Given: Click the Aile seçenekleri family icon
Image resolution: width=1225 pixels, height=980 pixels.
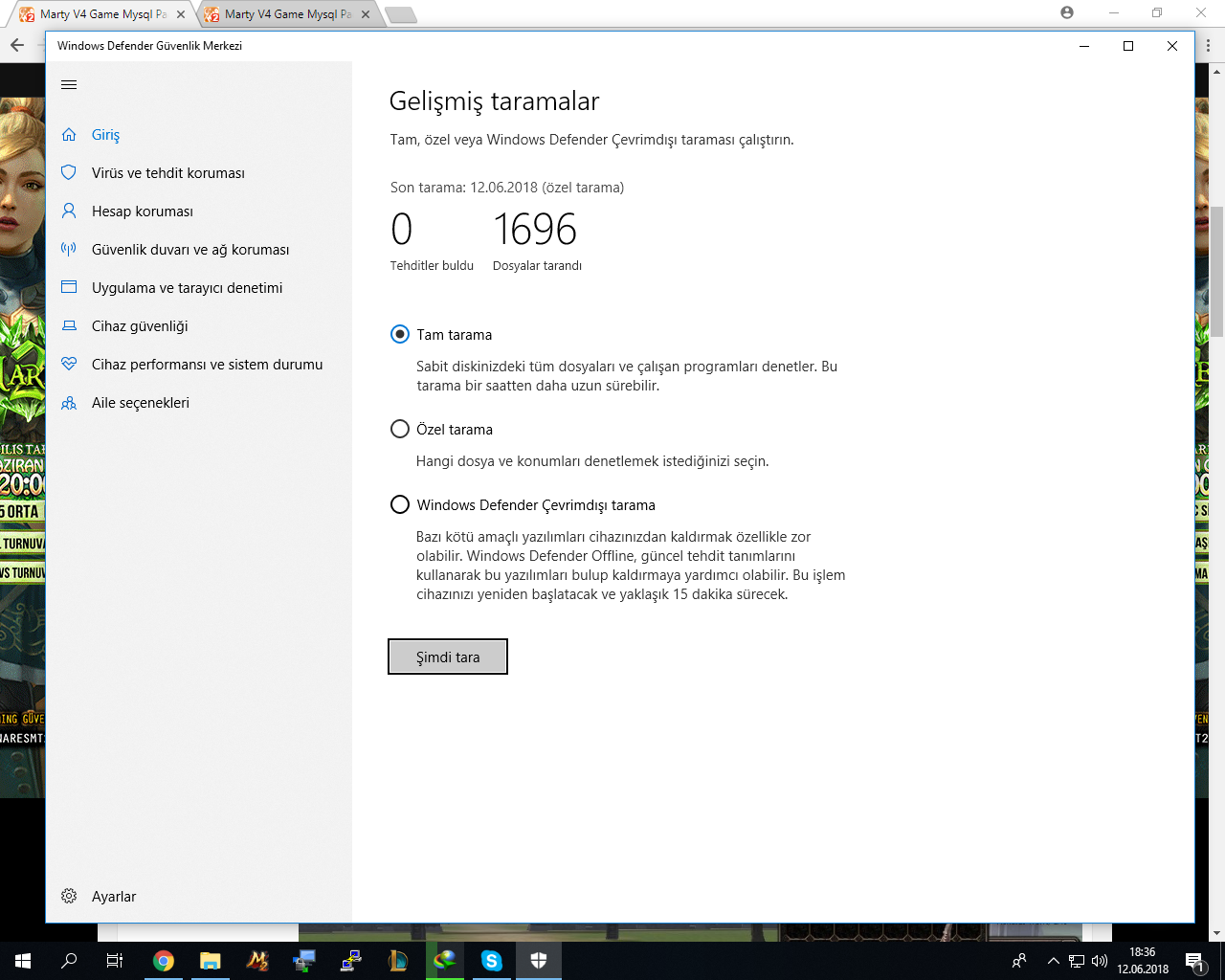Looking at the screenshot, I should [69, 403].
